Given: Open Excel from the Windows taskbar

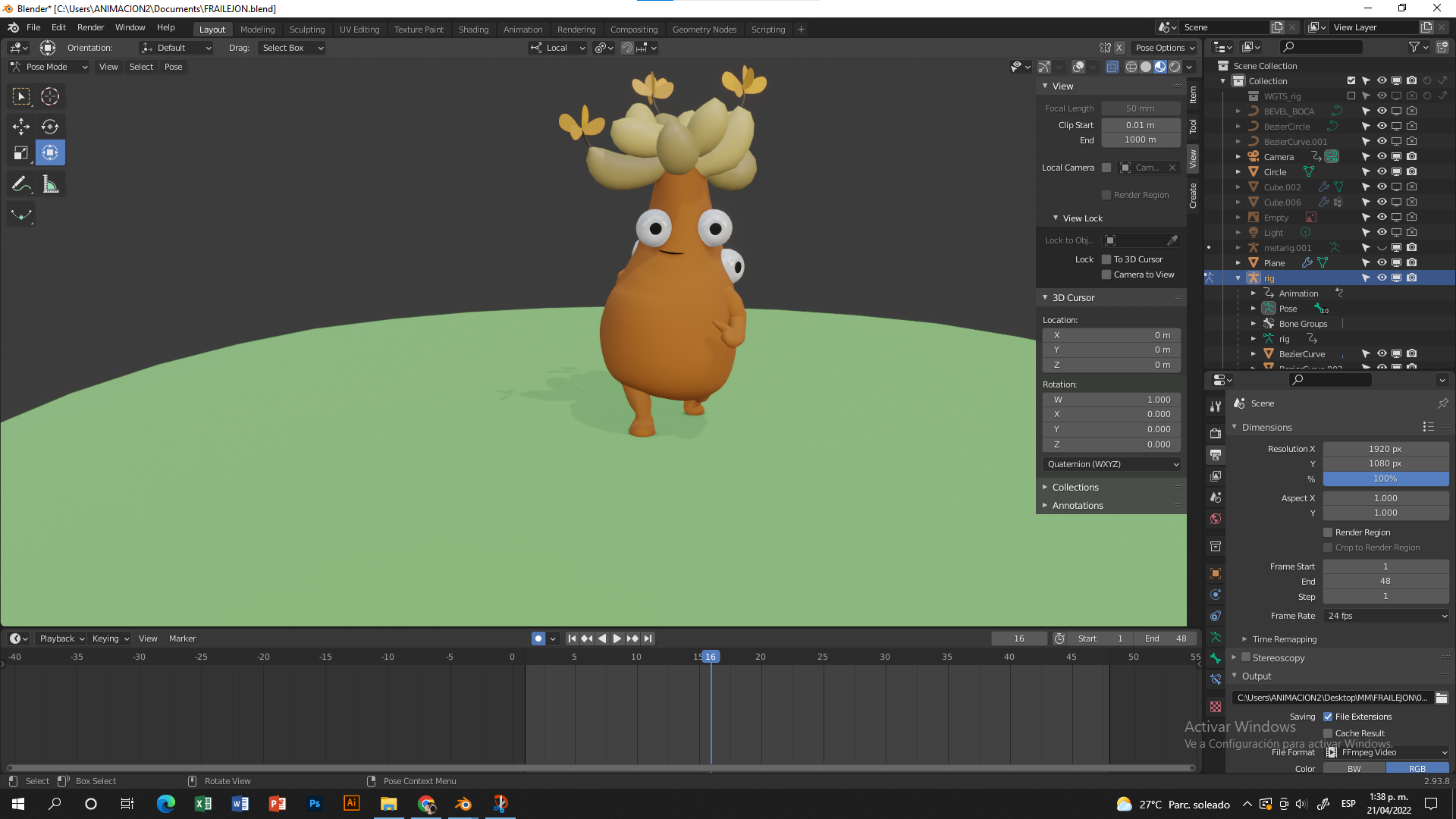Looking at the screenshot, I should pyautogui.click(x=202, y=804).
